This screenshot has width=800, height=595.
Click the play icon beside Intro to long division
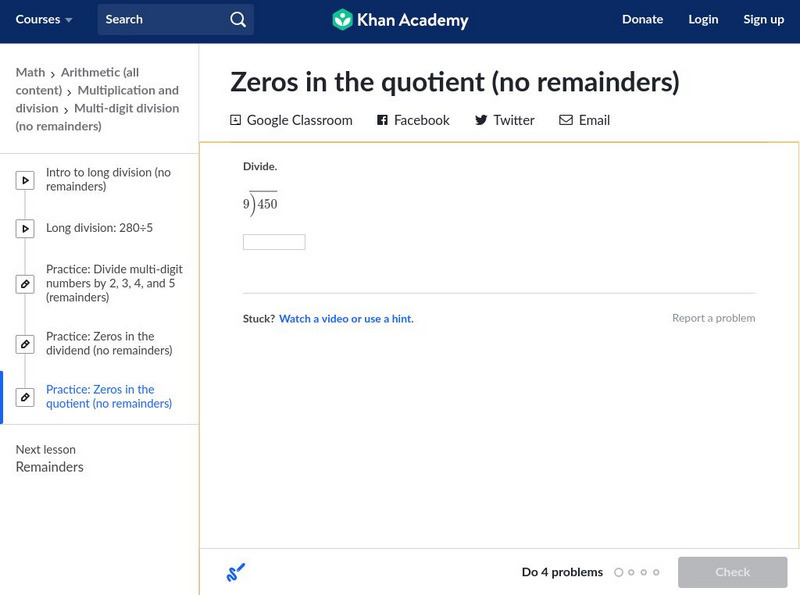tap(25, 180)
